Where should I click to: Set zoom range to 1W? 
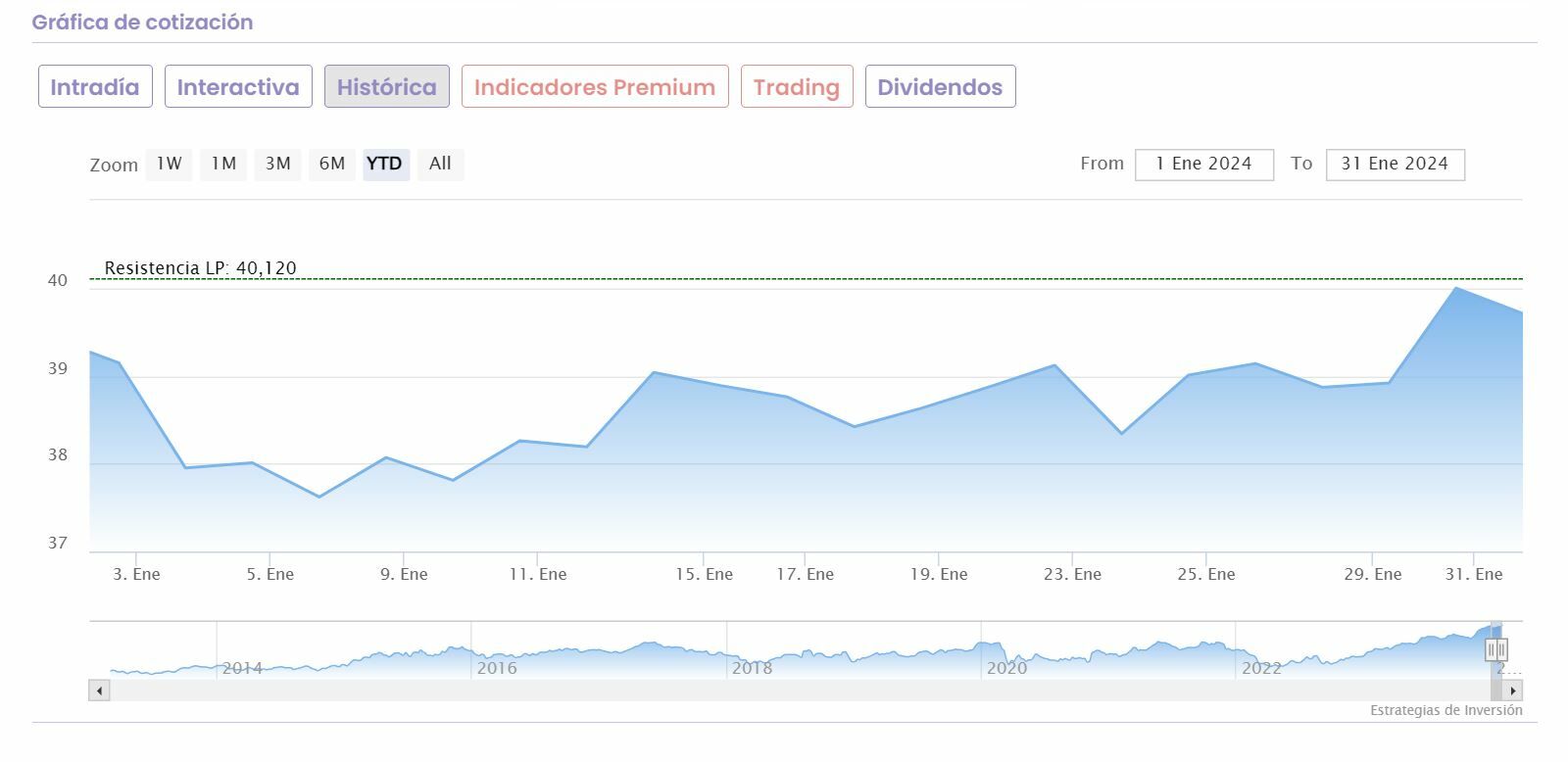point(170,164)
